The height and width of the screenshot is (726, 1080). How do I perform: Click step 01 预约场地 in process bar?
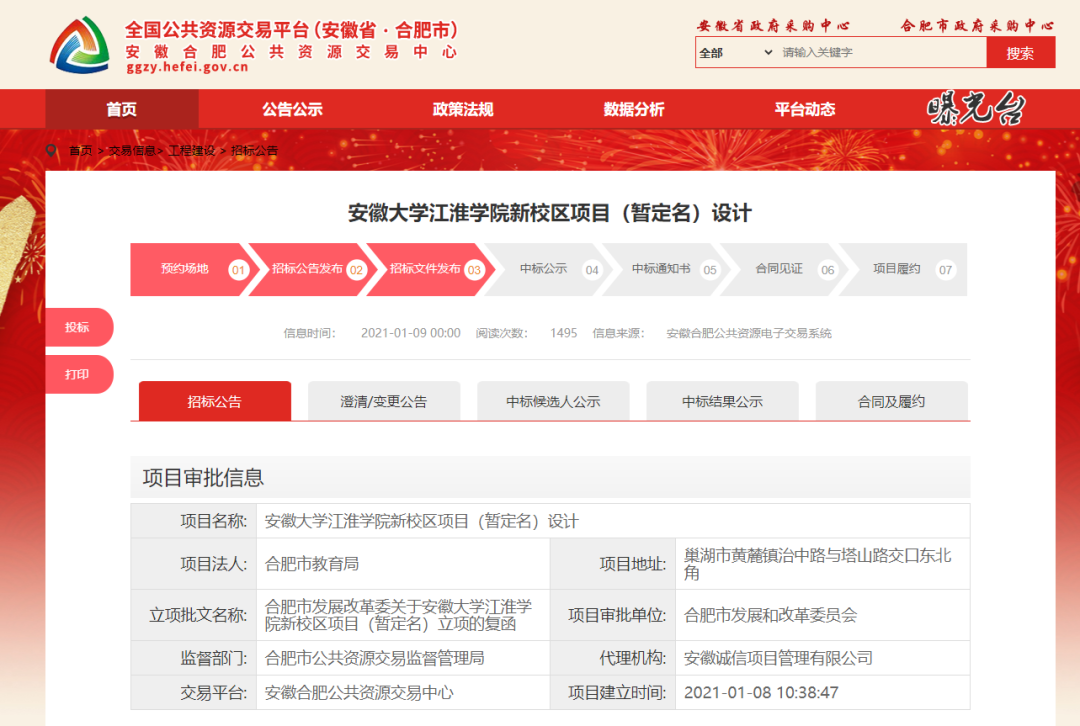[x=185, y=269]
